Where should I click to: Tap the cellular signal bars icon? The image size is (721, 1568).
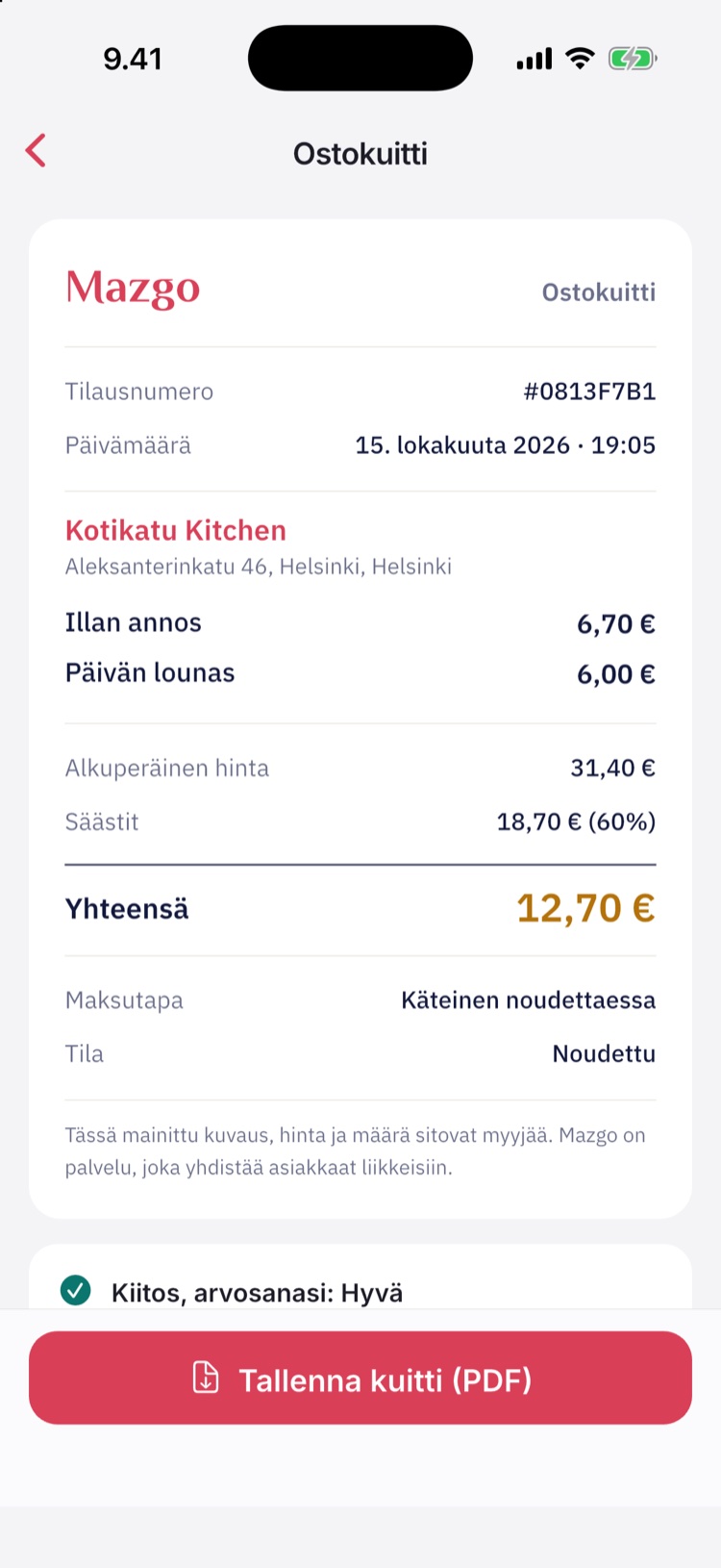535,60
